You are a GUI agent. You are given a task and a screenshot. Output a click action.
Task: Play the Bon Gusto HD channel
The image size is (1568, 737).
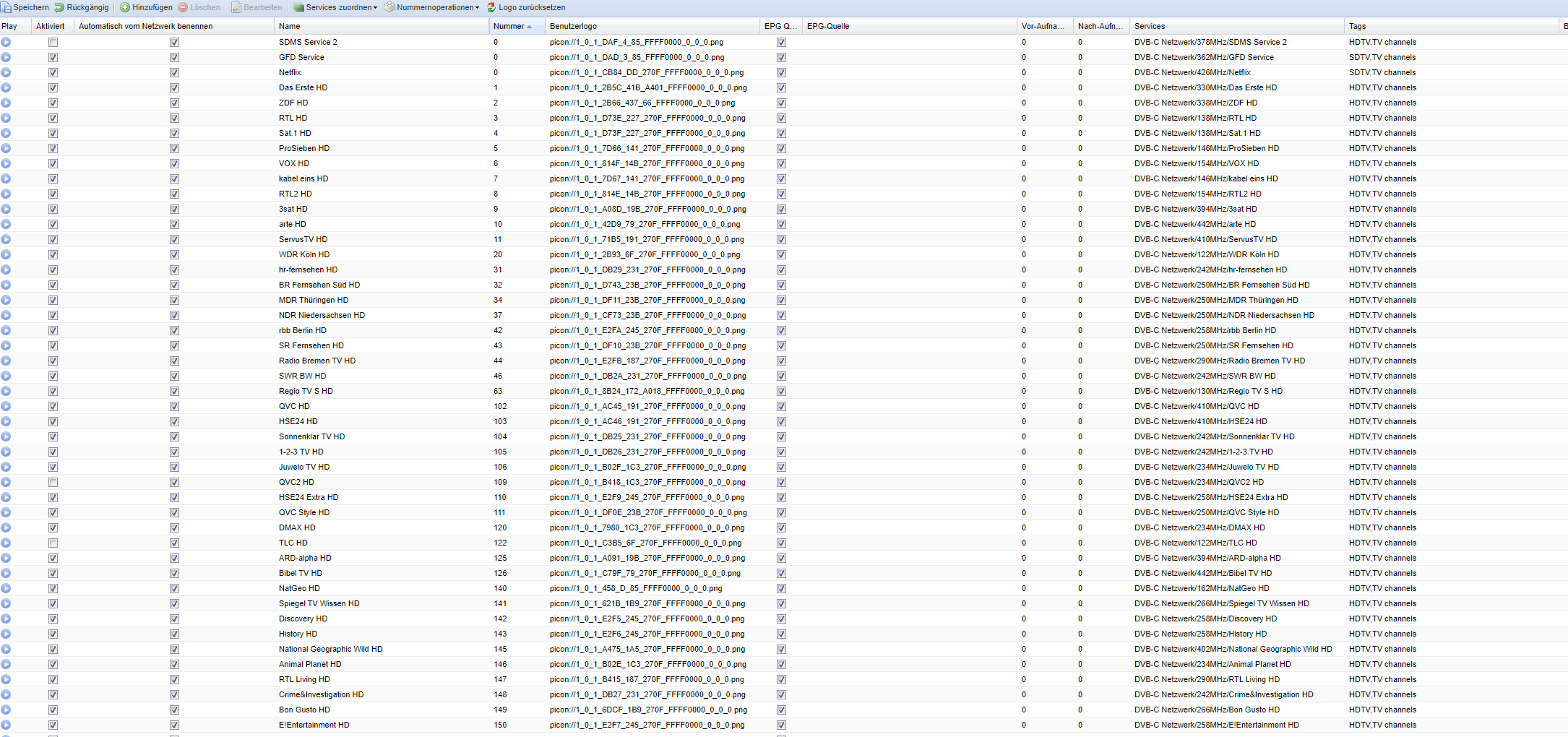point(6,710)
